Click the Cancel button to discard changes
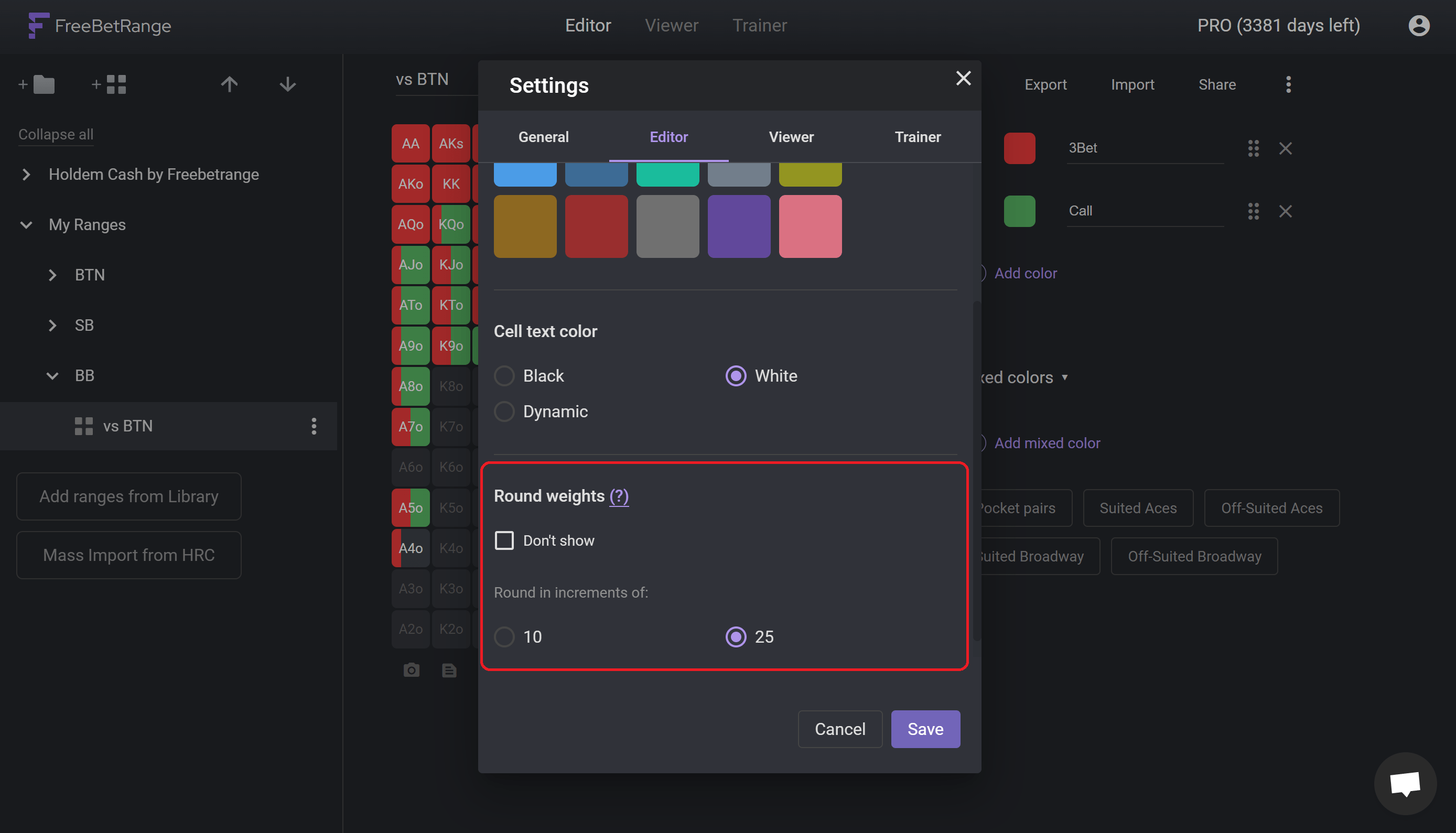 pos(840,728)
